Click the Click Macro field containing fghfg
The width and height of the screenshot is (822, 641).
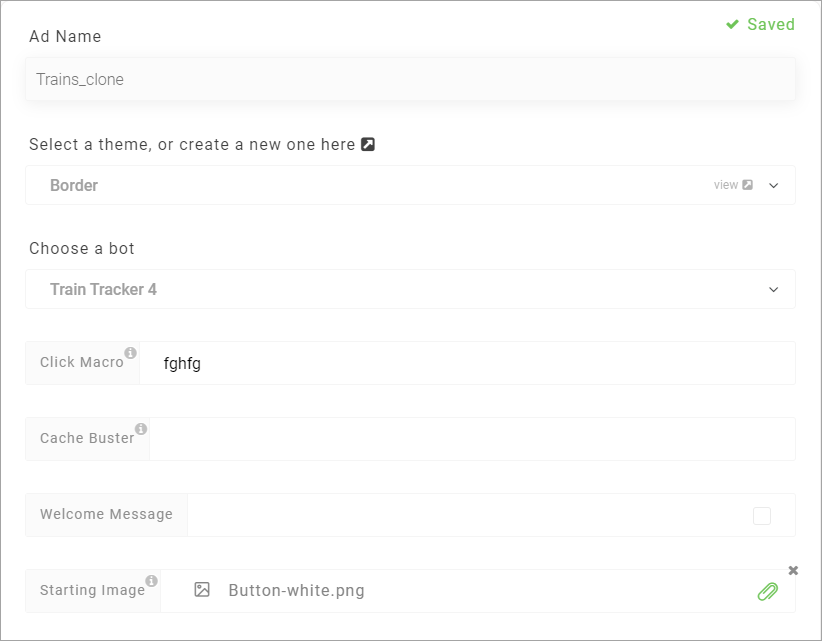pos(467,363)
